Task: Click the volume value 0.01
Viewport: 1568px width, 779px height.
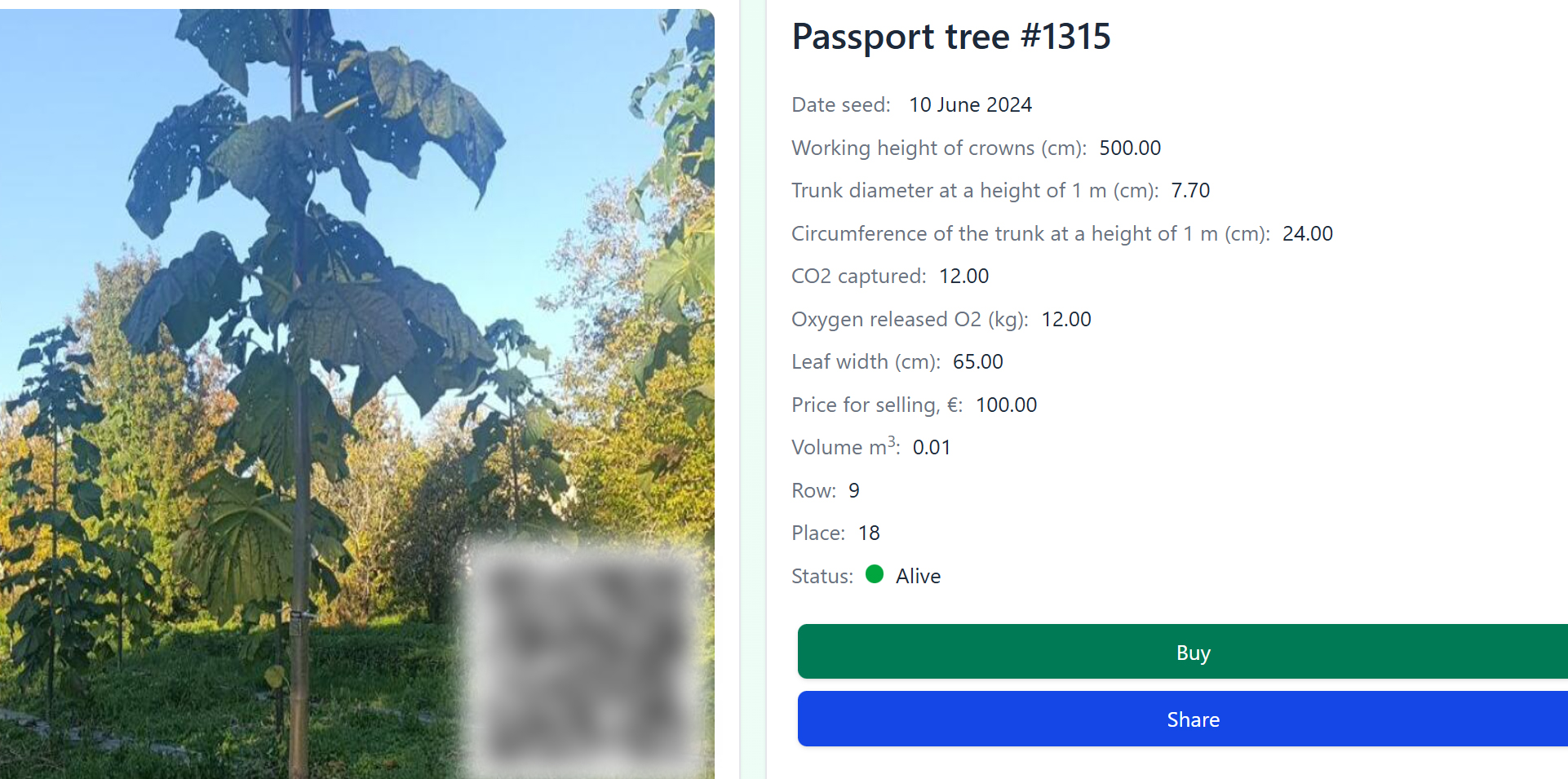Action: point(931,448)
